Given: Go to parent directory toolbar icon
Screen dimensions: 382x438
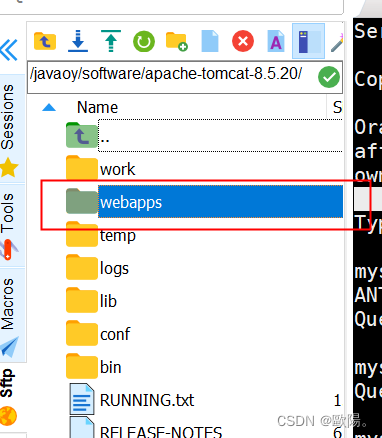Looking at the screenshot, I should pyautogui.click(x=45, y=41).
